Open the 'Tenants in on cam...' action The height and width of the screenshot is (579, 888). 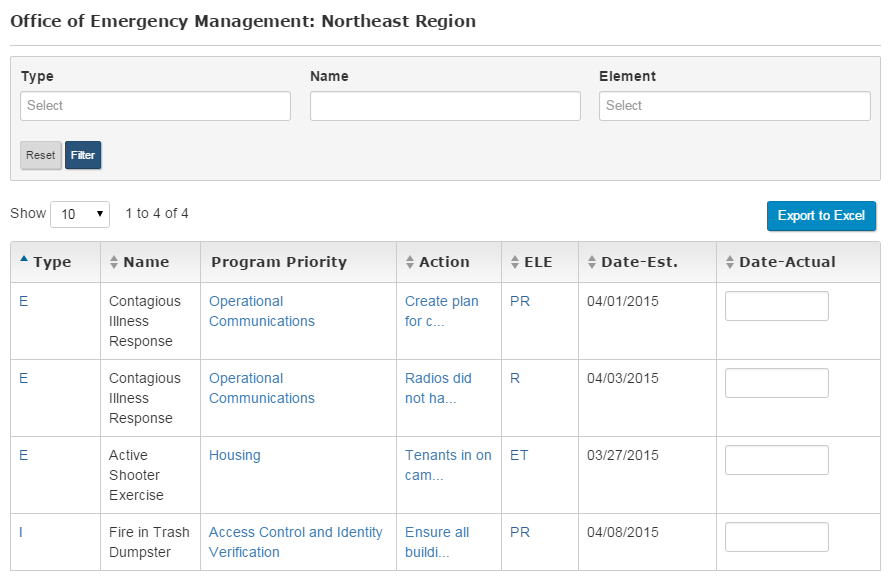448,465
